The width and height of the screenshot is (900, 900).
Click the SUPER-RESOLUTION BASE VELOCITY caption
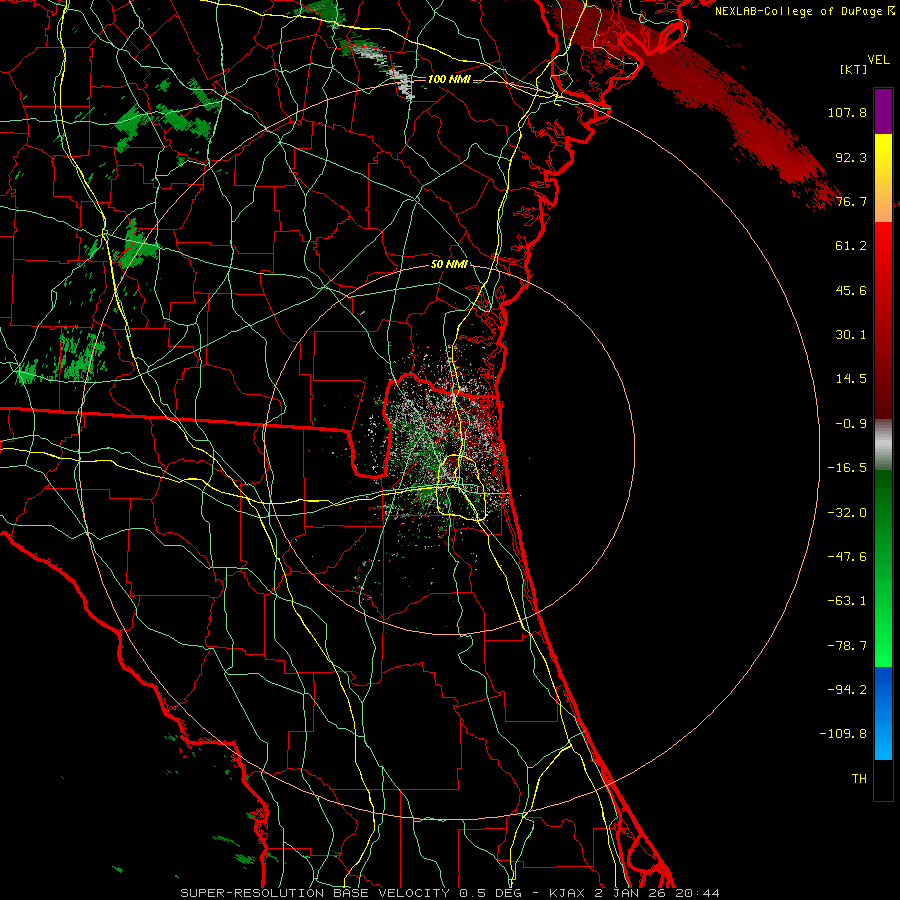[315, 893]
